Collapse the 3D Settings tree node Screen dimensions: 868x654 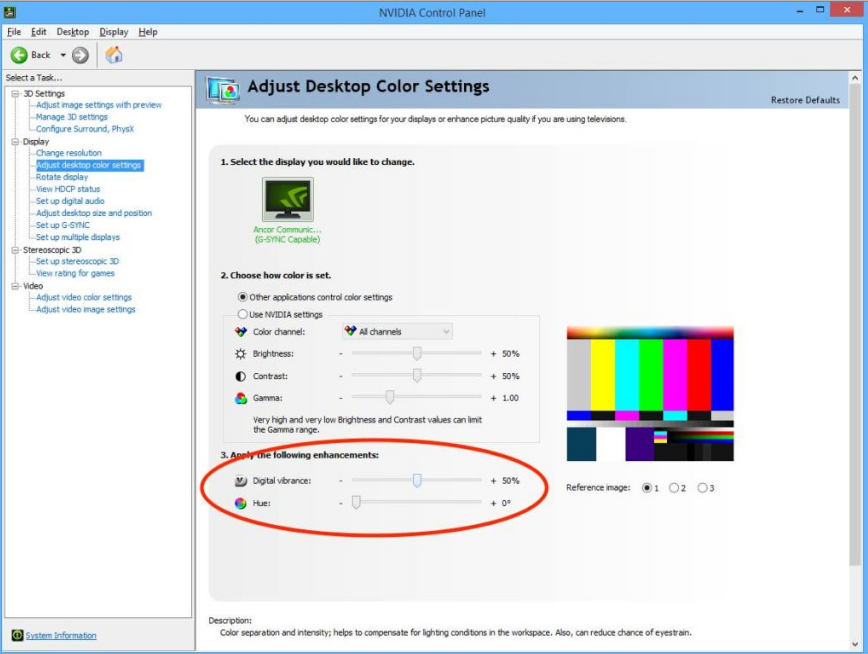tap(16, 94)
